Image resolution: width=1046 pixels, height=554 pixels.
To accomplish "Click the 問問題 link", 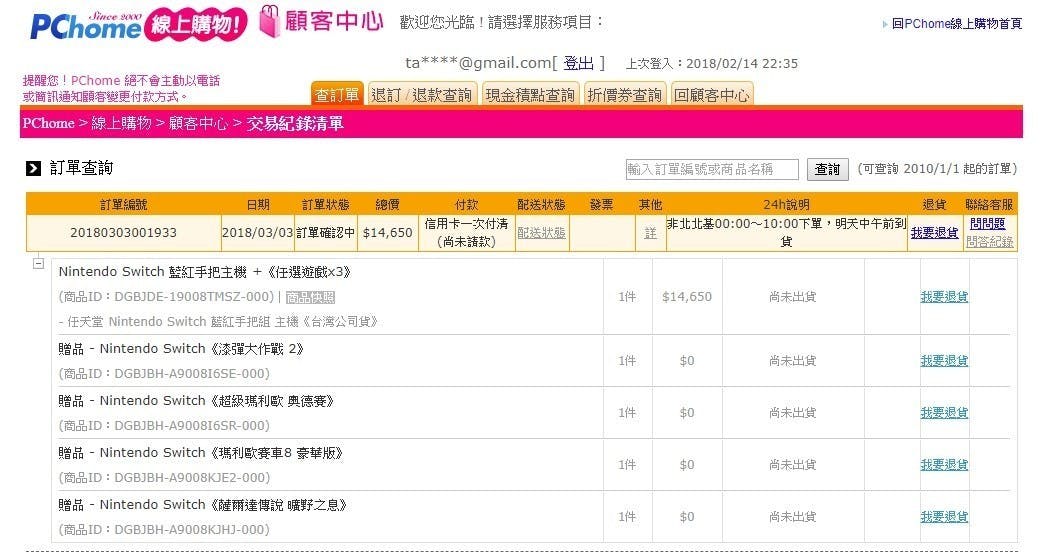I will [x=987, y=224].
